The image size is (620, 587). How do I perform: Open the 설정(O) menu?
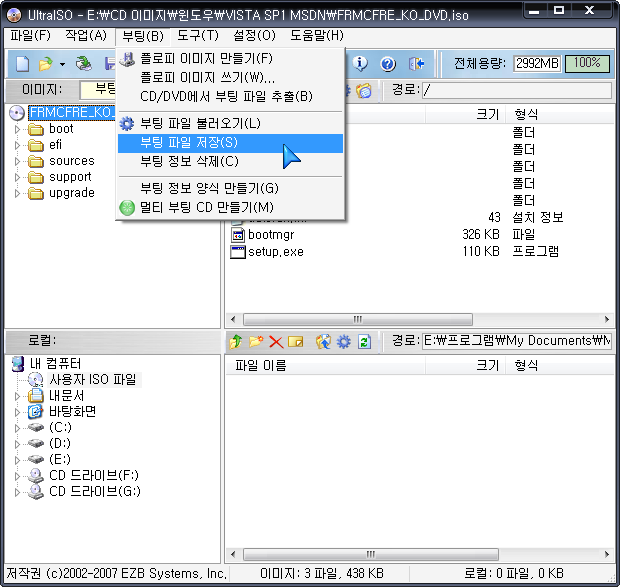(254, 36)
